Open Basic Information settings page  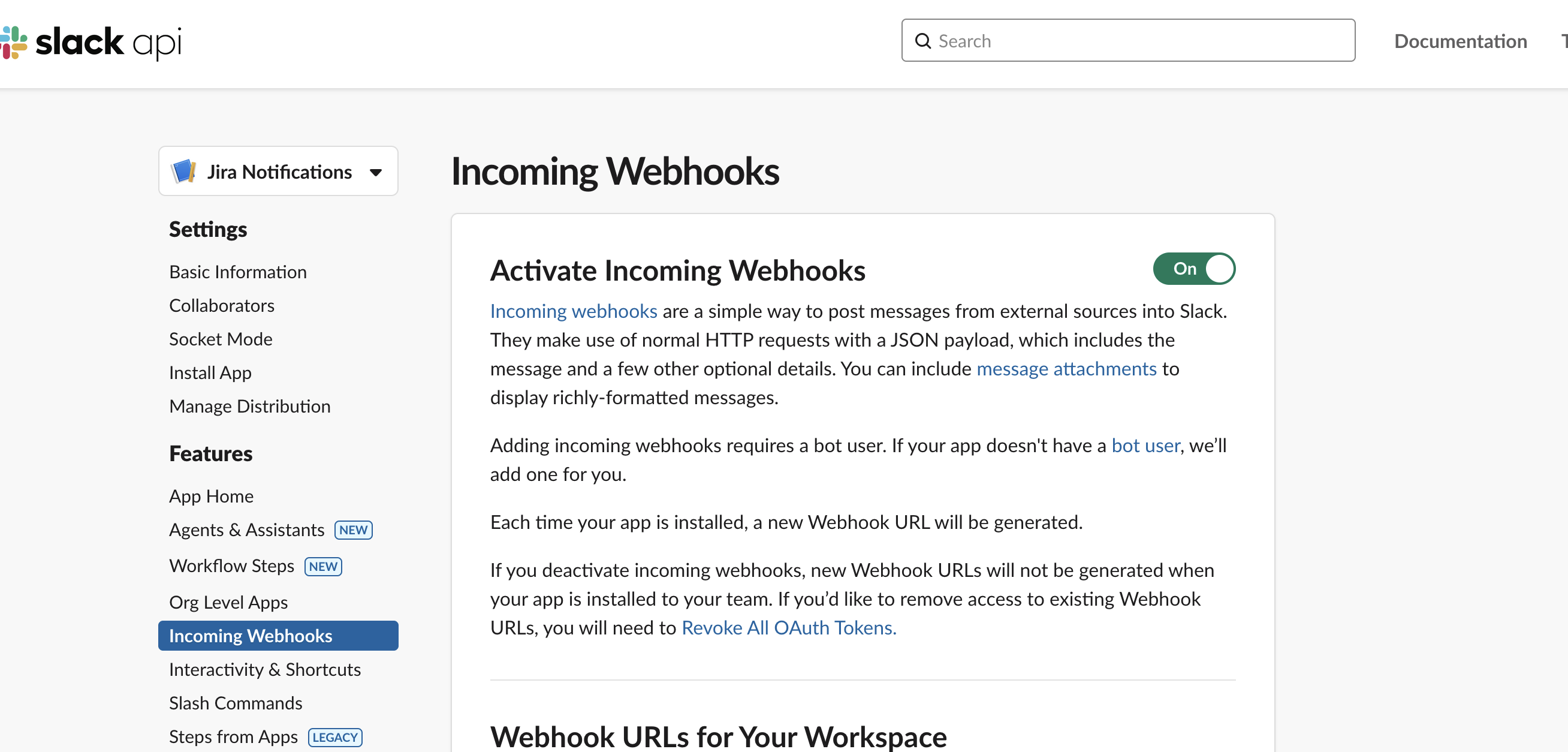pyautogui.click(x=237, y=272)
